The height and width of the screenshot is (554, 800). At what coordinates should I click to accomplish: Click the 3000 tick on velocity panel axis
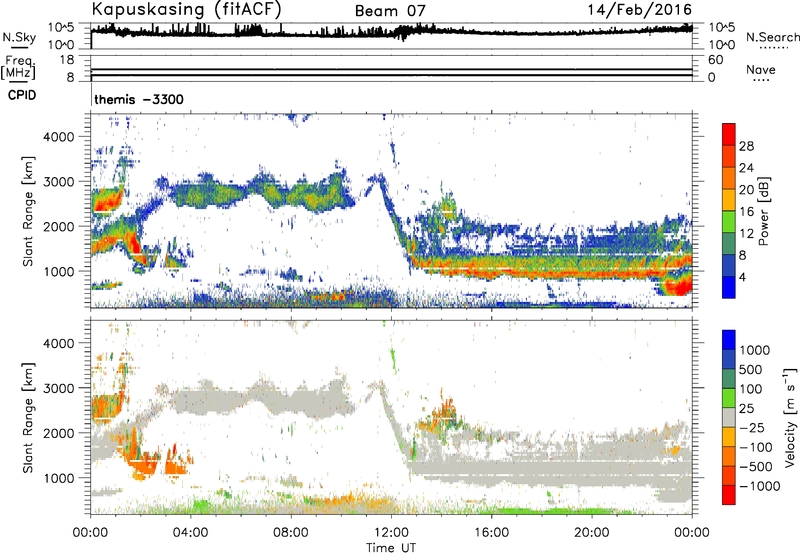(58, 388)
